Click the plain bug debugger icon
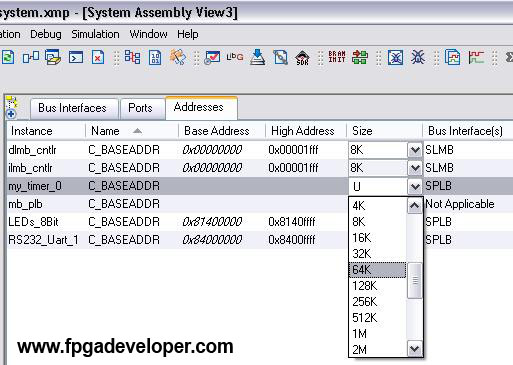The image size is (513, 365). coord(417,57)
